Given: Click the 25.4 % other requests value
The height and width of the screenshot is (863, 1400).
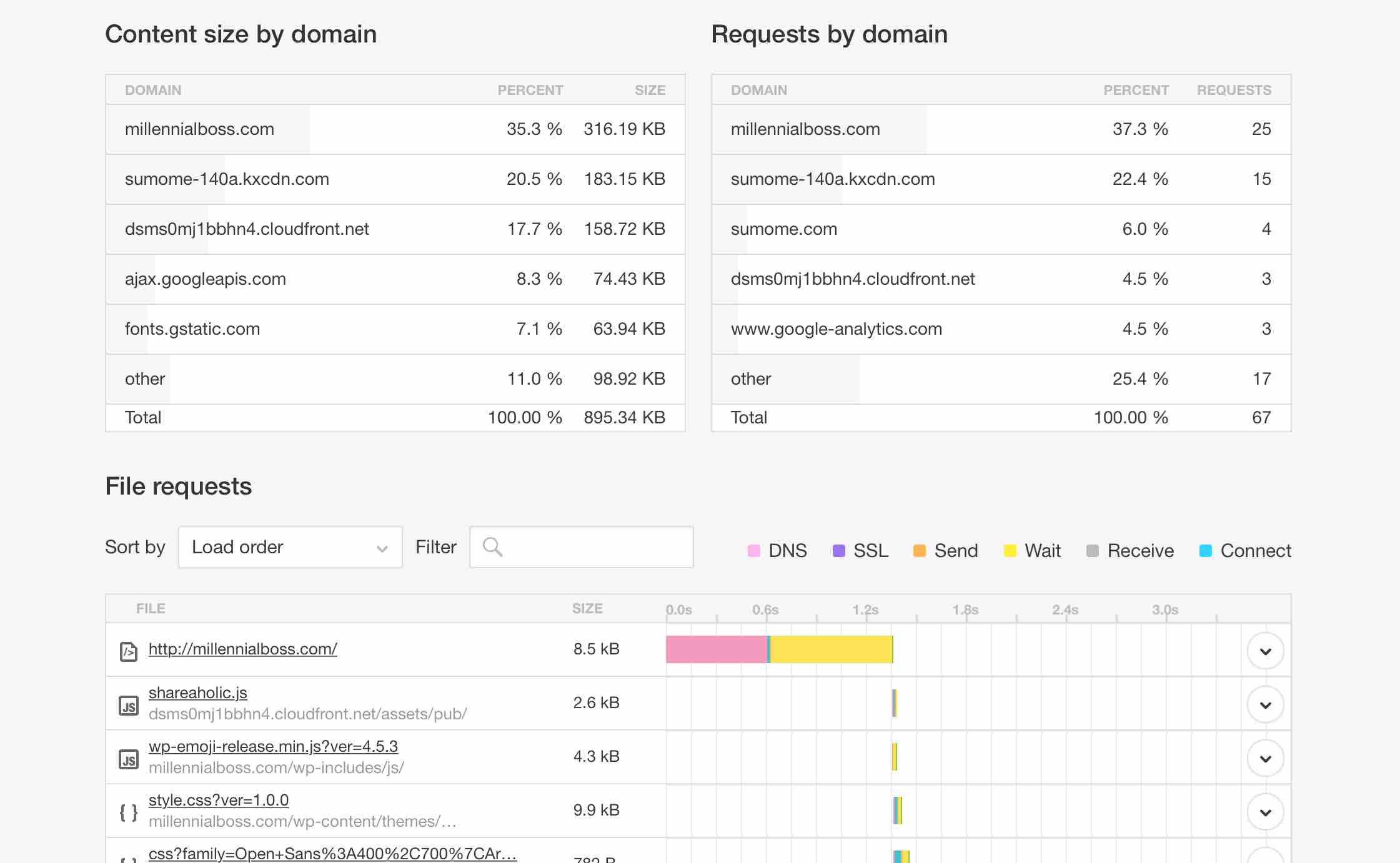Looking at the screenshot, I should 1140,379.
